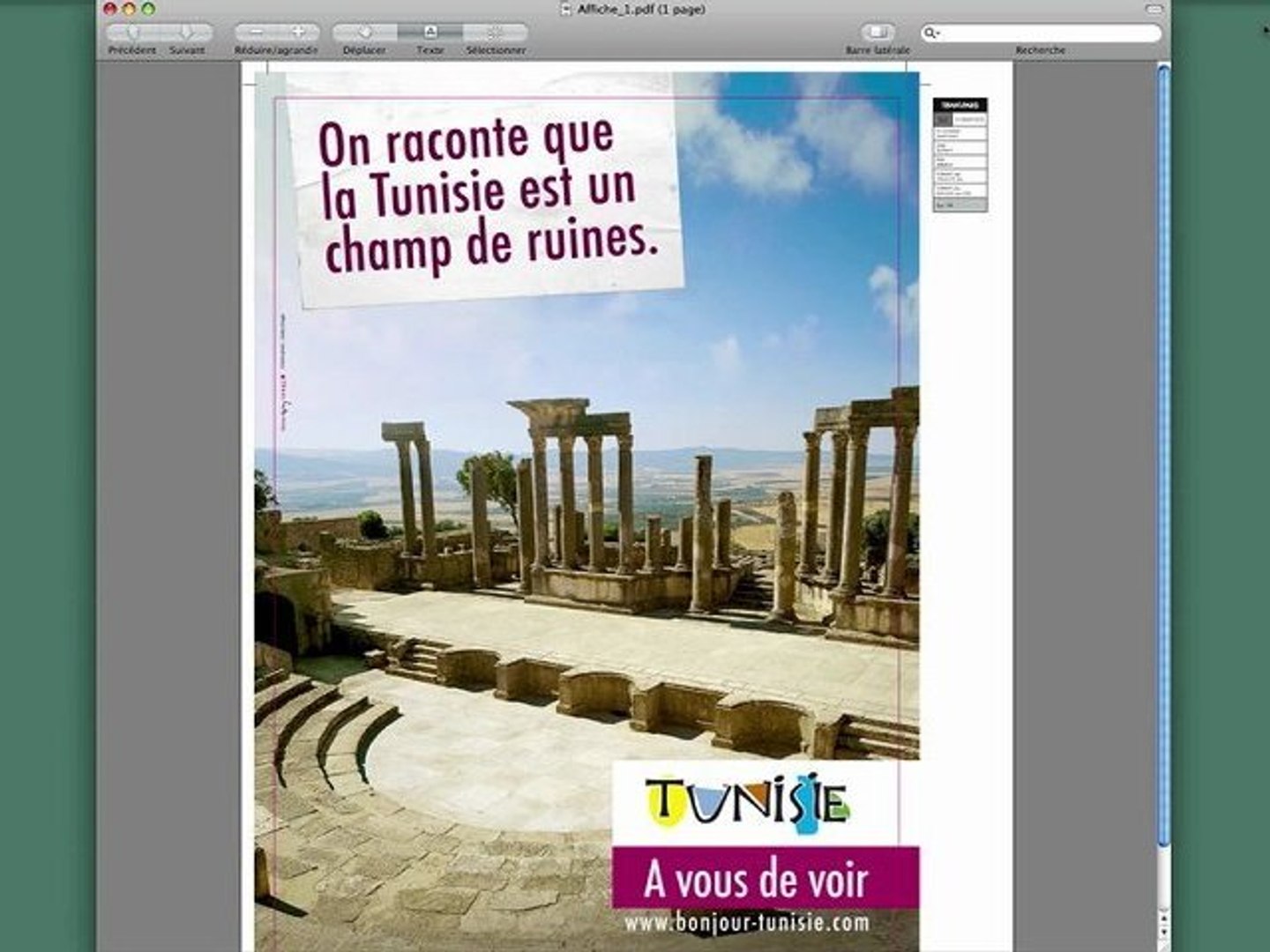Open the search magnifier options menu
This screenshot has width=1270, height=952.
(x=931, y=33)
